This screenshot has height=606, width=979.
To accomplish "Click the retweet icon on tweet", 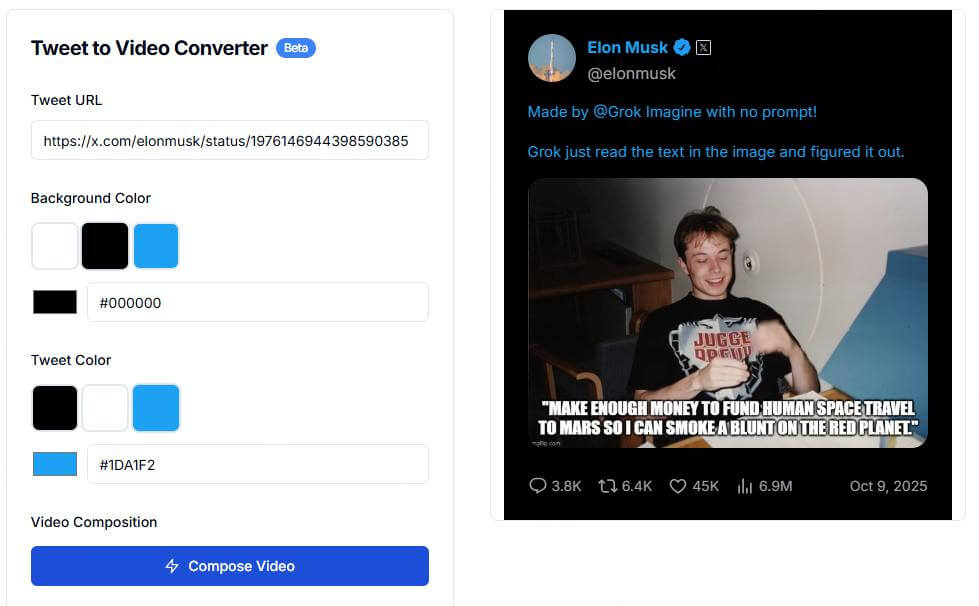I will (x=607, y=486).
